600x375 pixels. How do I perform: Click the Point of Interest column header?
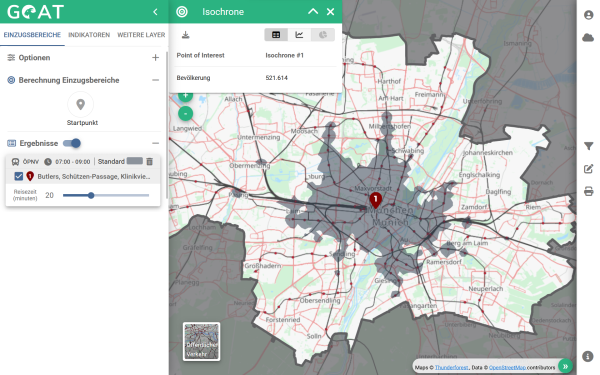(201, 55)
